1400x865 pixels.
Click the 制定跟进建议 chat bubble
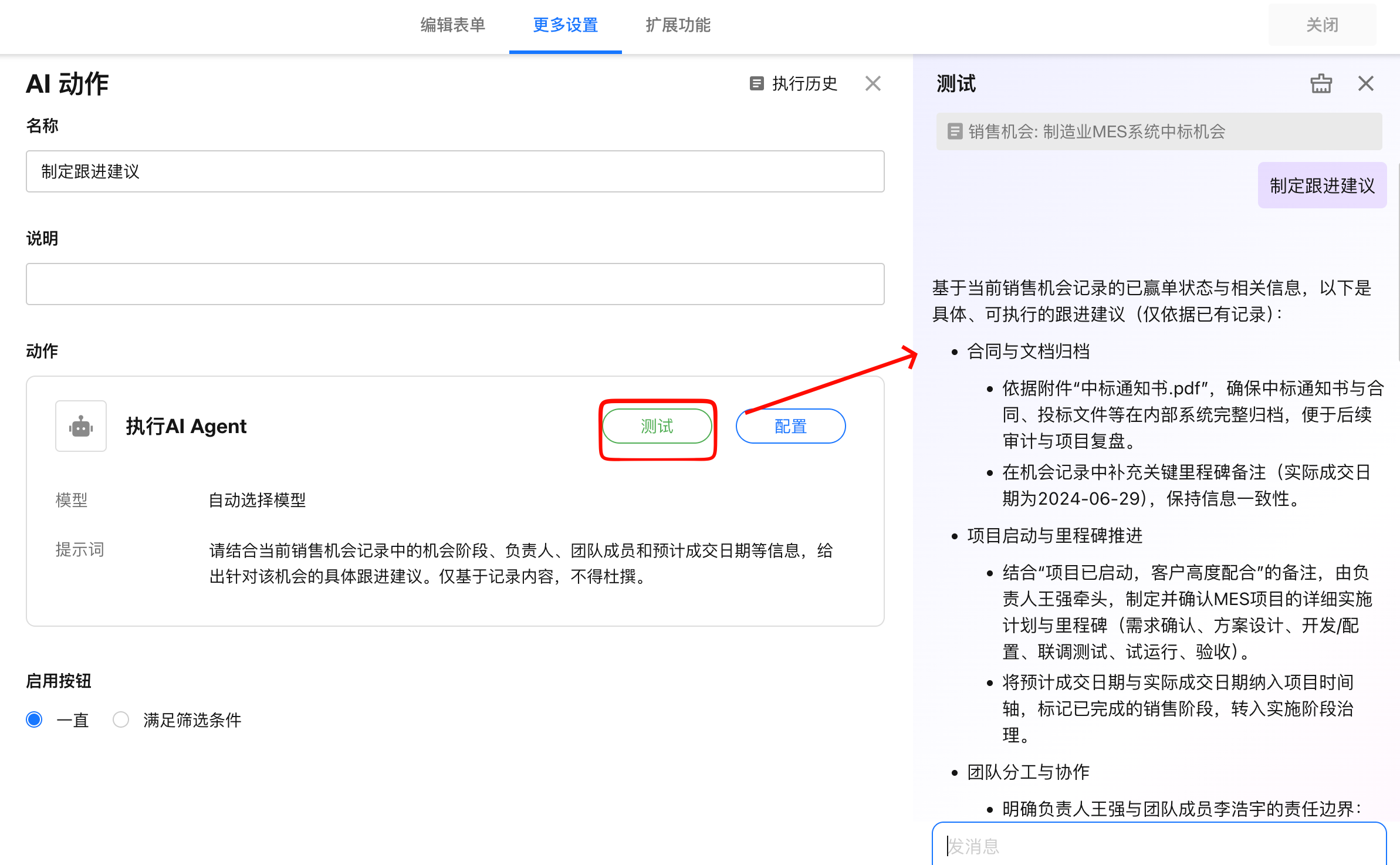point(1321,185)
